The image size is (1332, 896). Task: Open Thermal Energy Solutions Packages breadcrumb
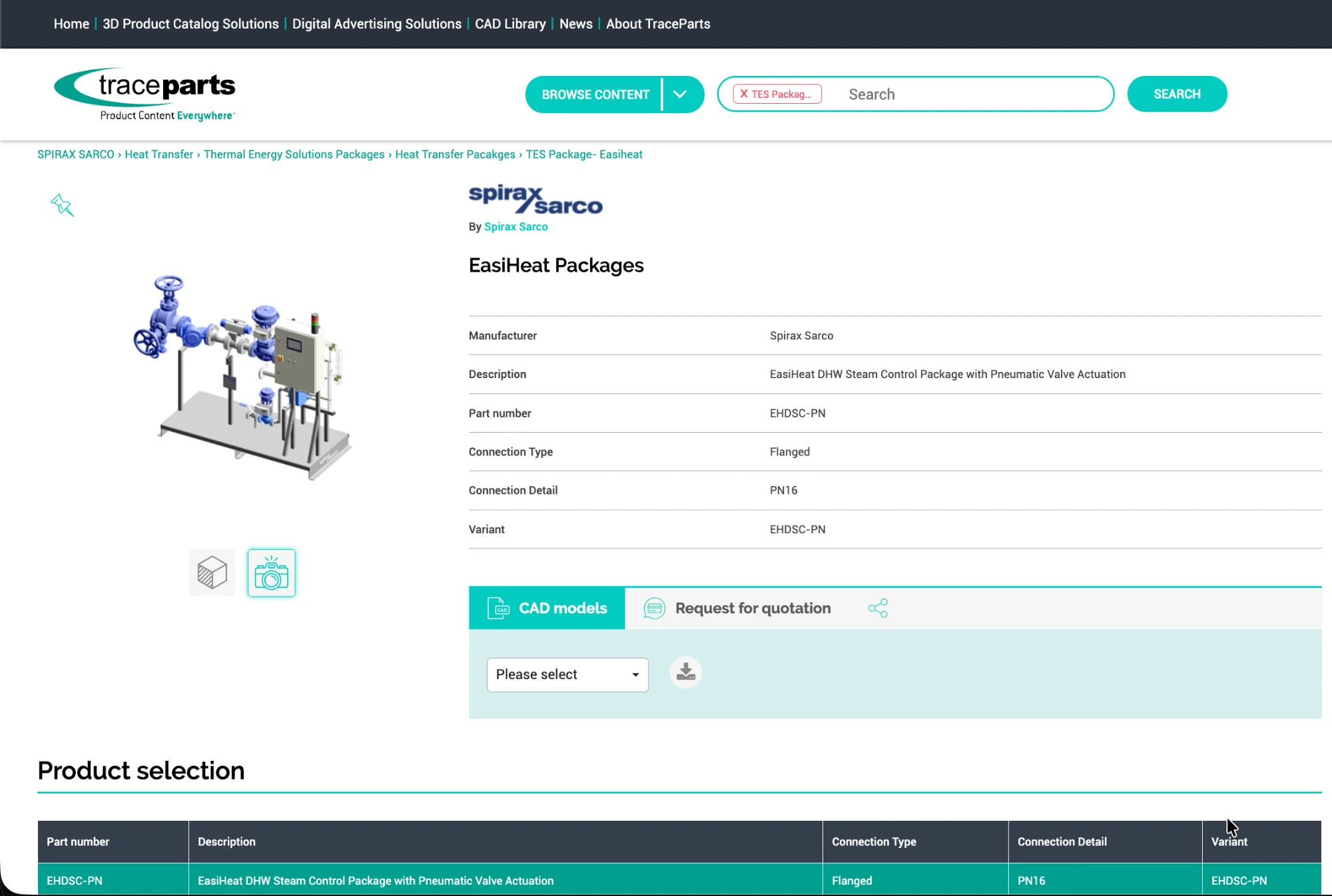[294, 154]
